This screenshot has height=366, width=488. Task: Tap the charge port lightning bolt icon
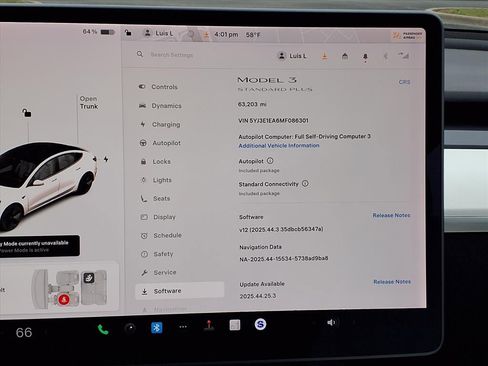coord(106,159)
